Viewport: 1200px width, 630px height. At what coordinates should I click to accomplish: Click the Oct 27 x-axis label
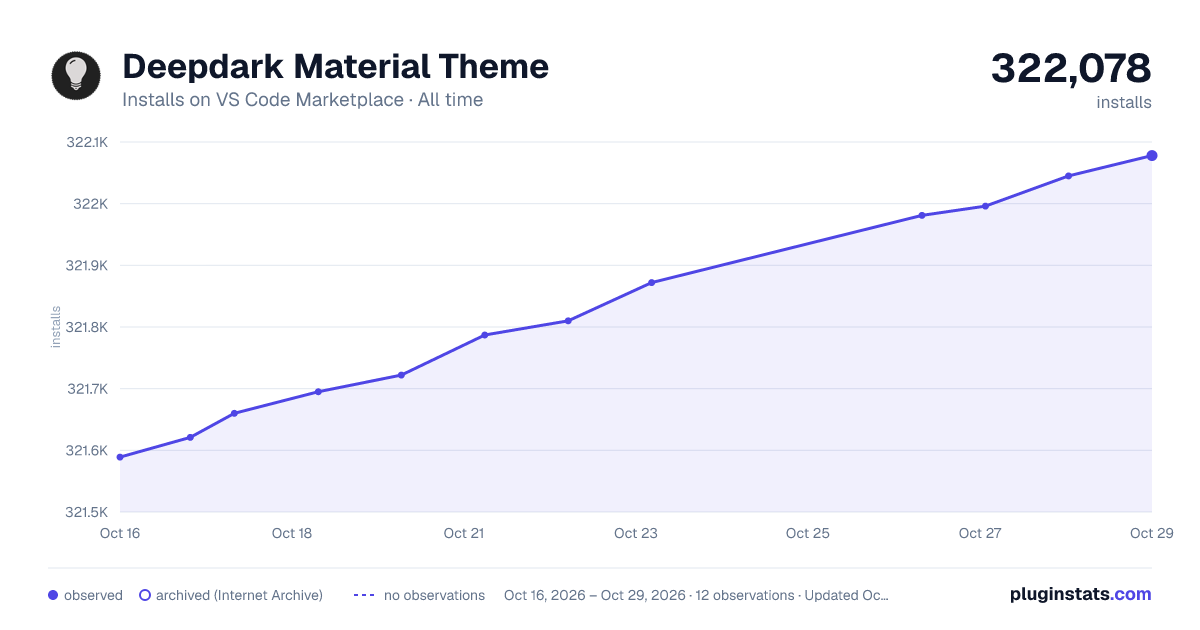[980, 533]
